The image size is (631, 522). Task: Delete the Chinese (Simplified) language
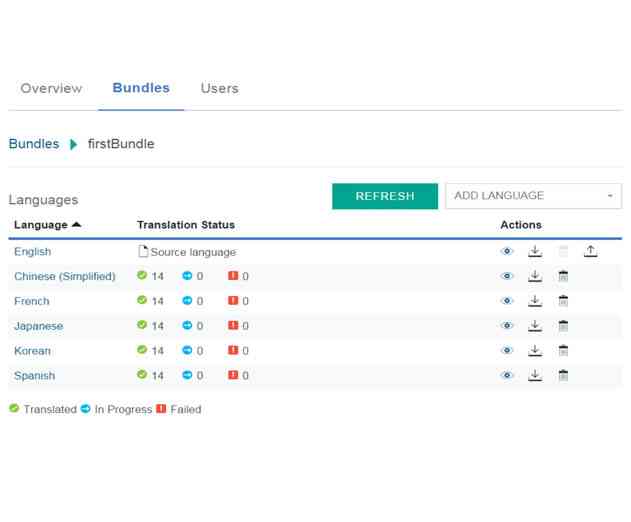[563, 276]
